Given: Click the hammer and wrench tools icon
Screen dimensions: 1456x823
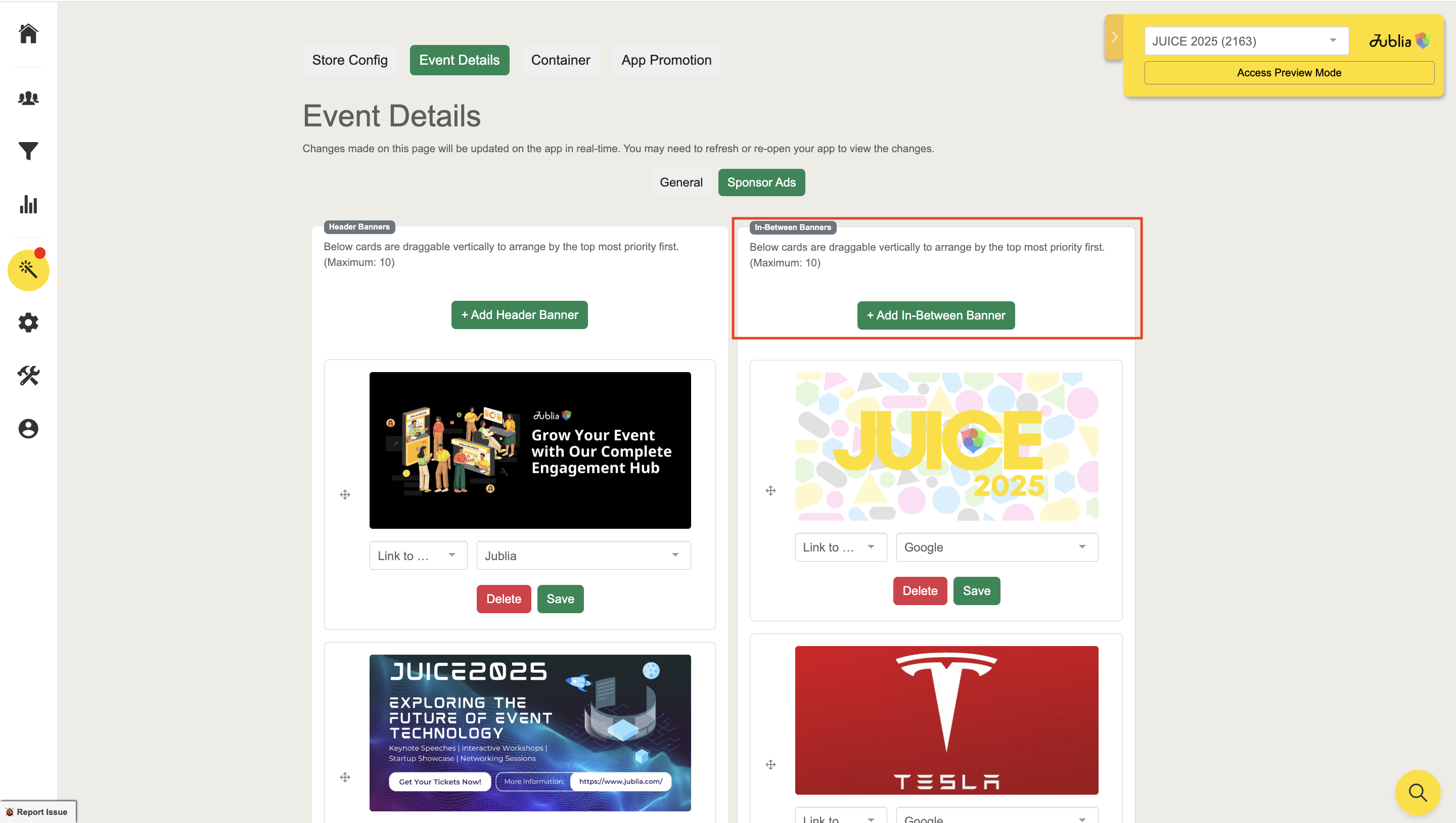Looking at the screenshot, I should [x=28, y=375].
